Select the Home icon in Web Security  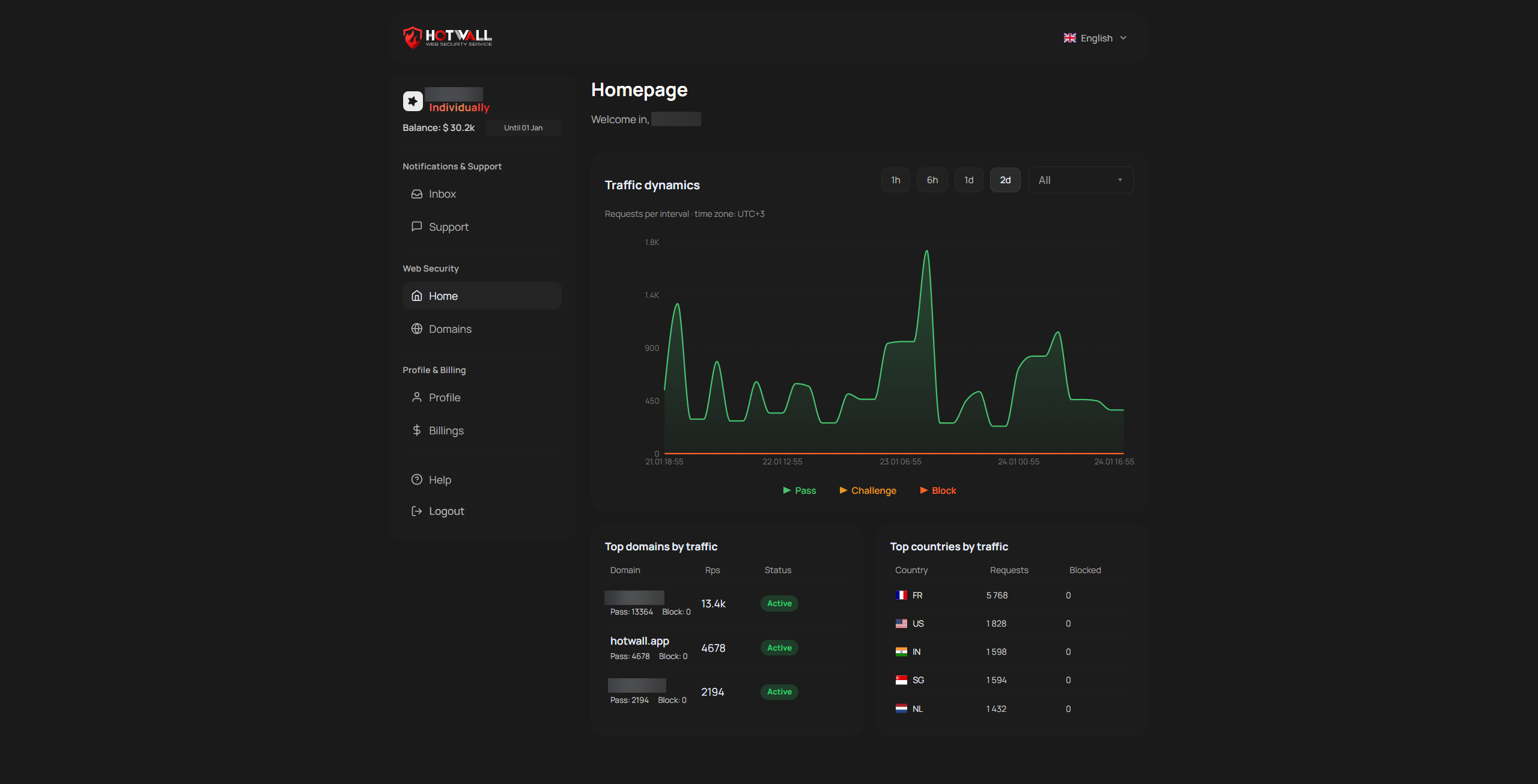coord(417,296)
